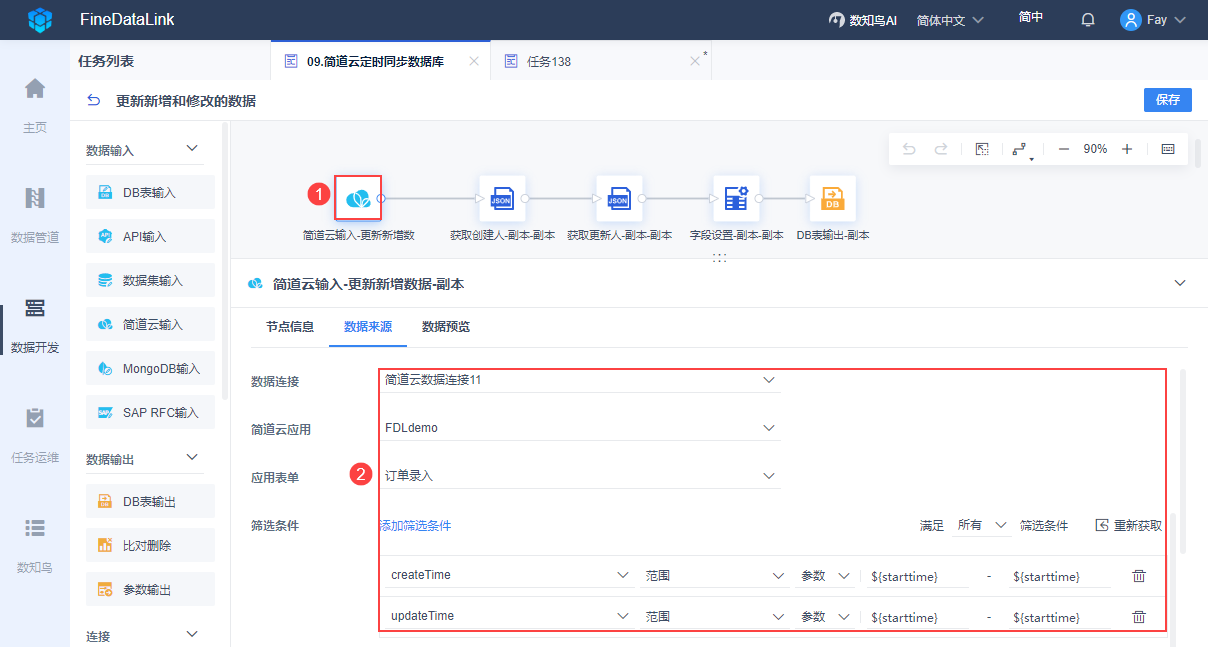Screen dimensions: 1208x647
Task: Click the 重新获取 button
Action: click(1128, 525)
